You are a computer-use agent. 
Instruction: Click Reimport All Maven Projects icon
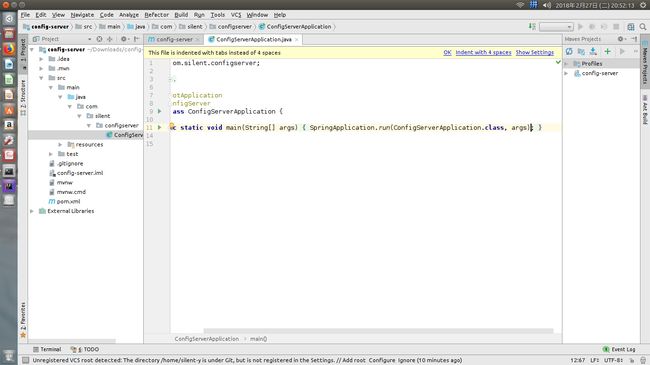(x=569, y=51)
